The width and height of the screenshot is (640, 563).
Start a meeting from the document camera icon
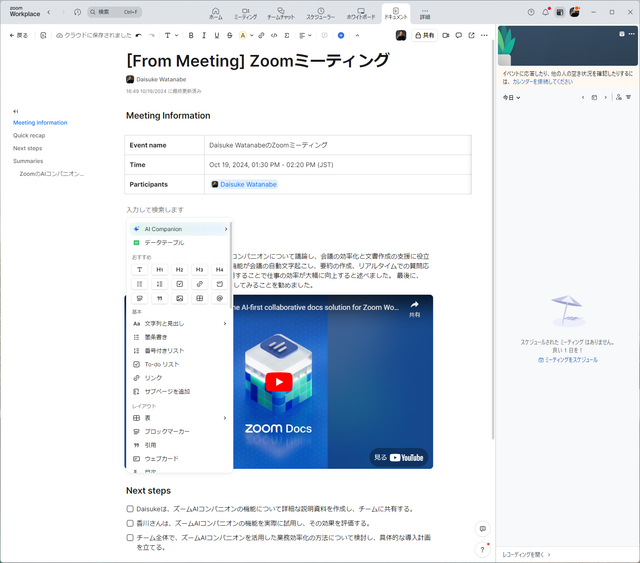pos(446,36)
